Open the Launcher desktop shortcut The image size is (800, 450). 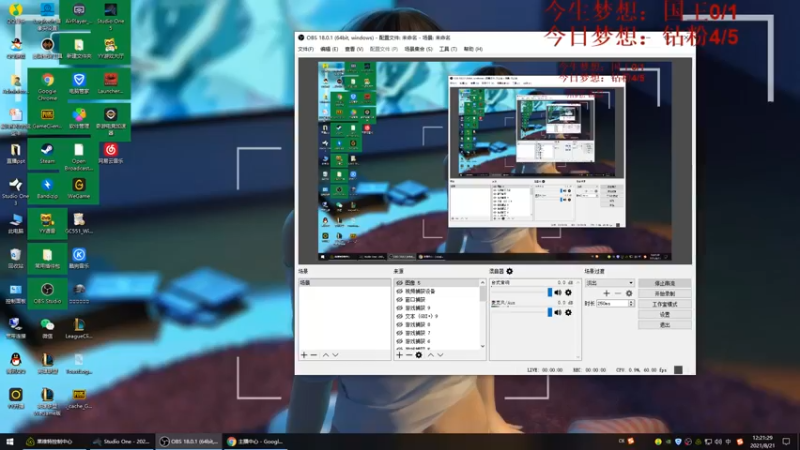click(110, 83)
